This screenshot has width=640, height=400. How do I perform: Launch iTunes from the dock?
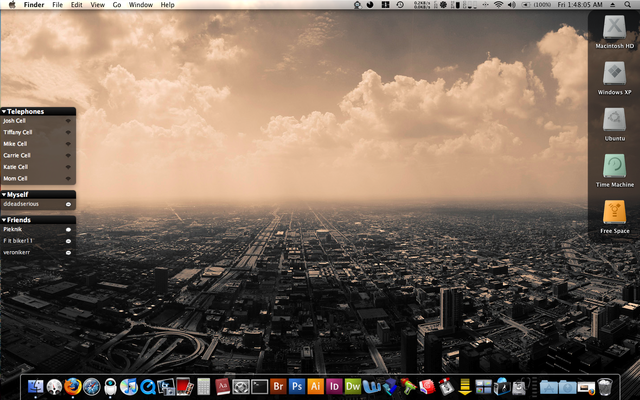coord(129,386)
